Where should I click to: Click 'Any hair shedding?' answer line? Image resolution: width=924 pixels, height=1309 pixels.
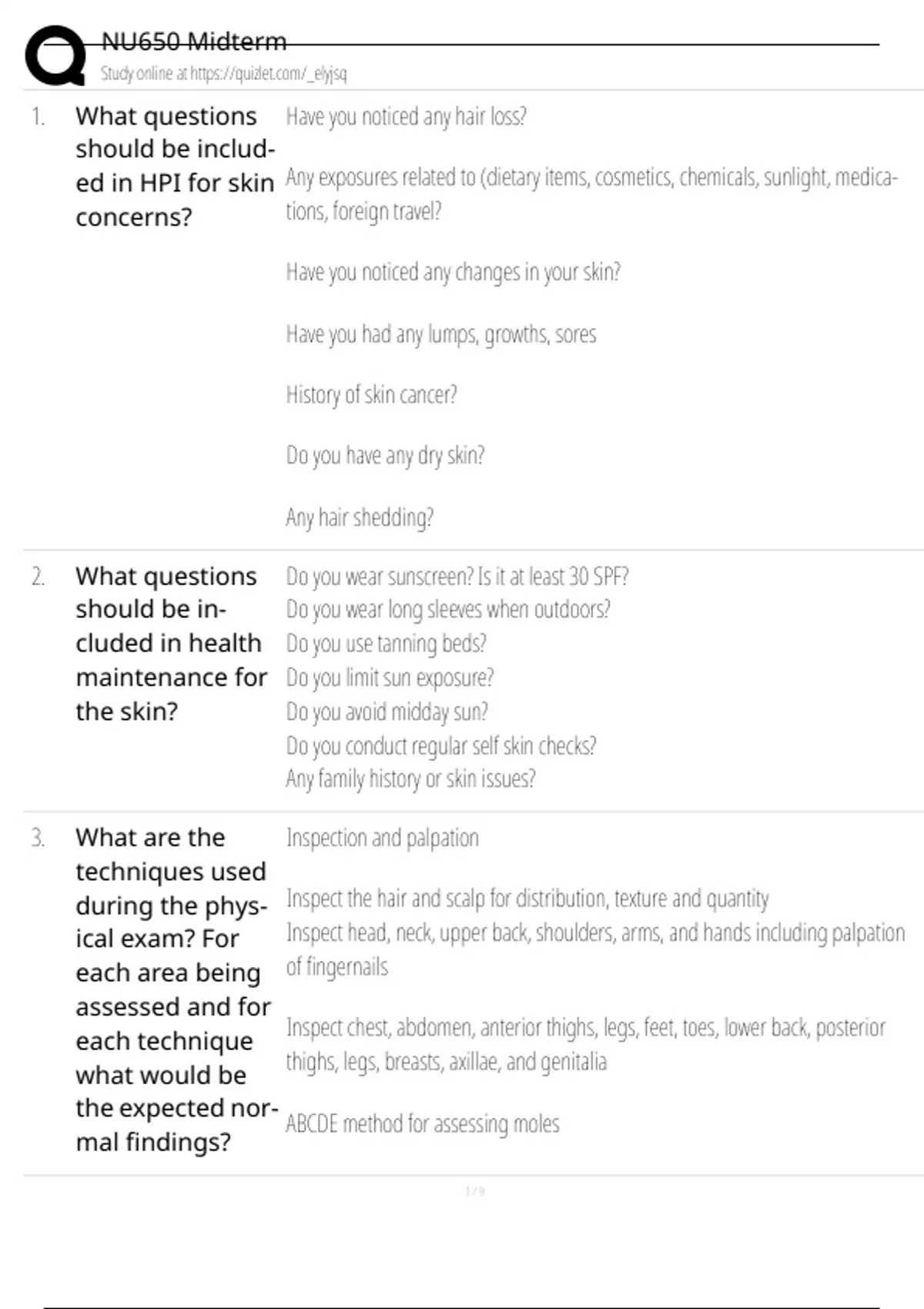pos(360,517)
